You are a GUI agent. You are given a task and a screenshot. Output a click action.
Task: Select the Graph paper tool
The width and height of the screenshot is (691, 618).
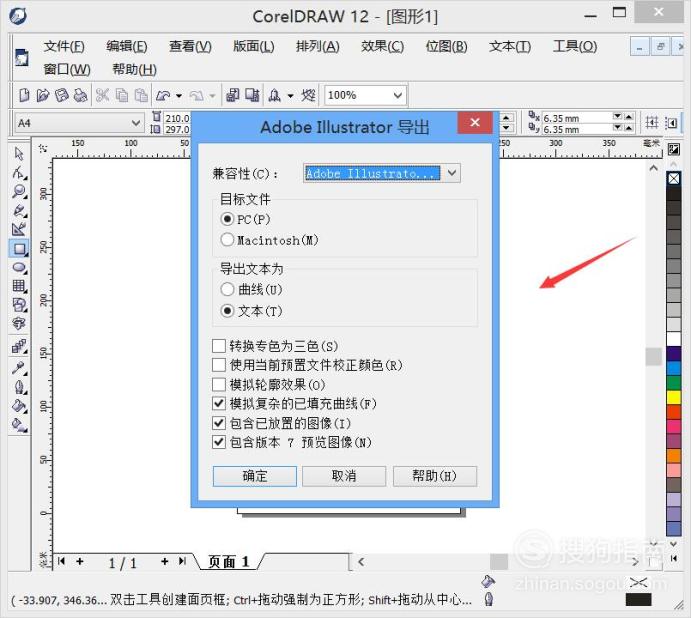[19, 286]
